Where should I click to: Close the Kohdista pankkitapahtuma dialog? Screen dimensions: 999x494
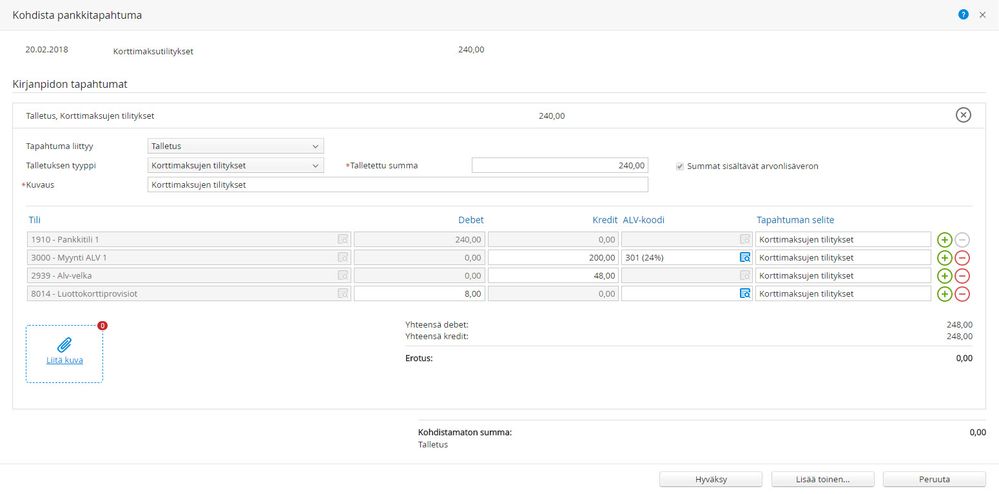coord(982,15)
